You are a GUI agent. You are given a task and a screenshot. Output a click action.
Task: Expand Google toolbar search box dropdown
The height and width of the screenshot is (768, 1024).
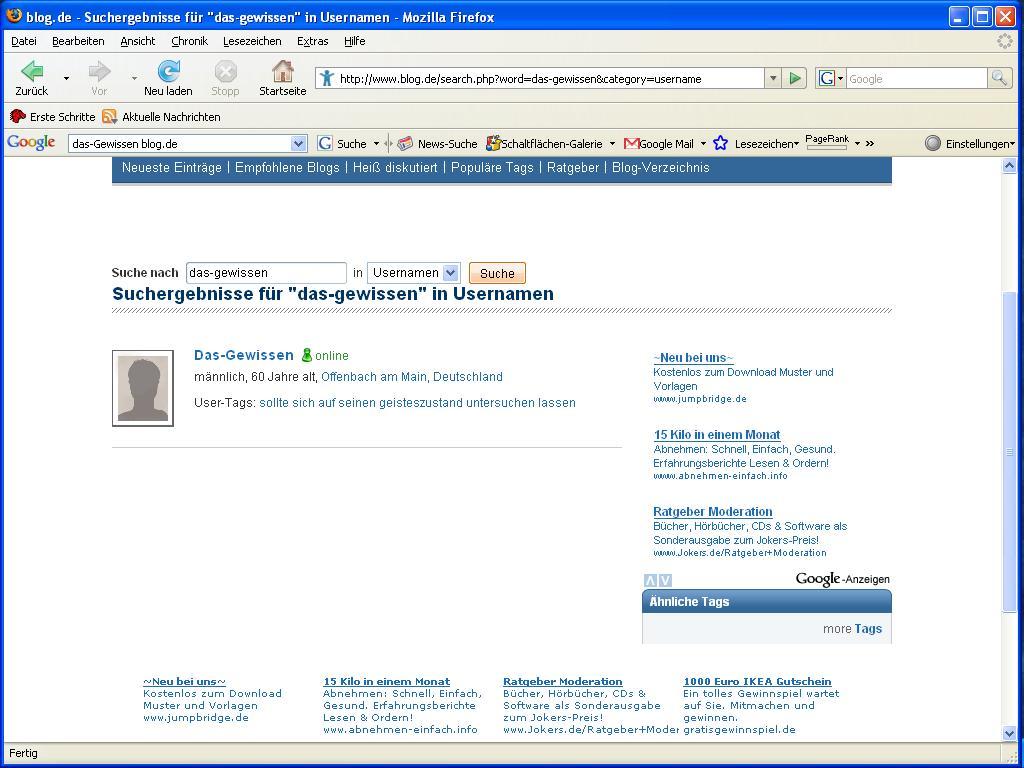(x=298, y=144)
